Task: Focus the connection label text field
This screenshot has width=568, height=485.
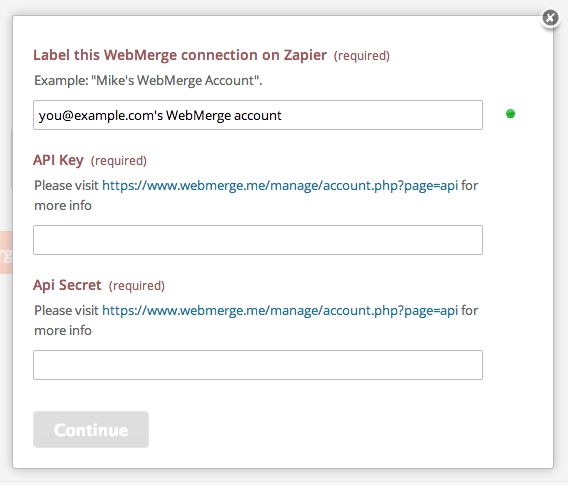Action: (x=258, y=115)
